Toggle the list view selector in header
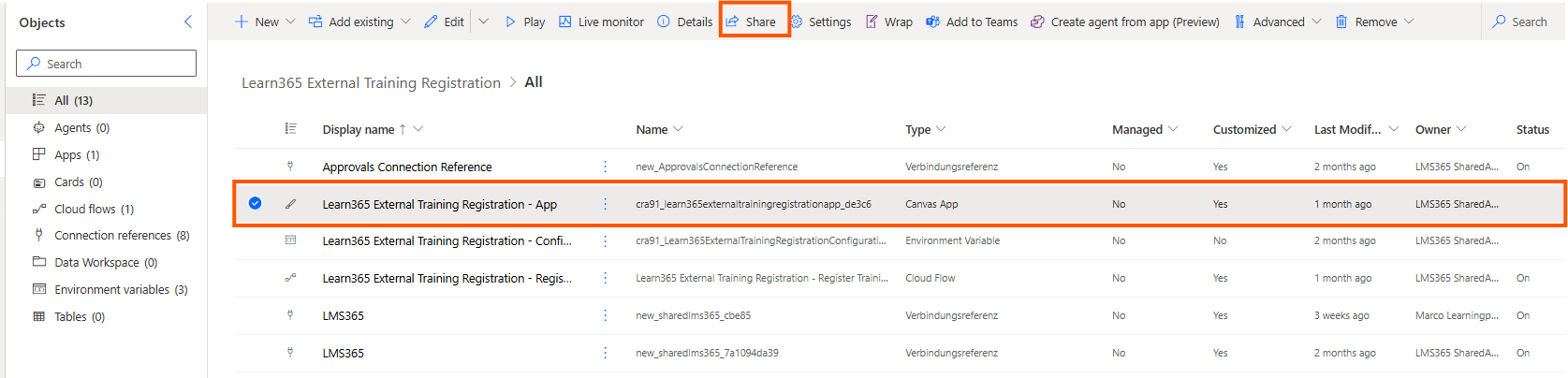 point(291,129)
